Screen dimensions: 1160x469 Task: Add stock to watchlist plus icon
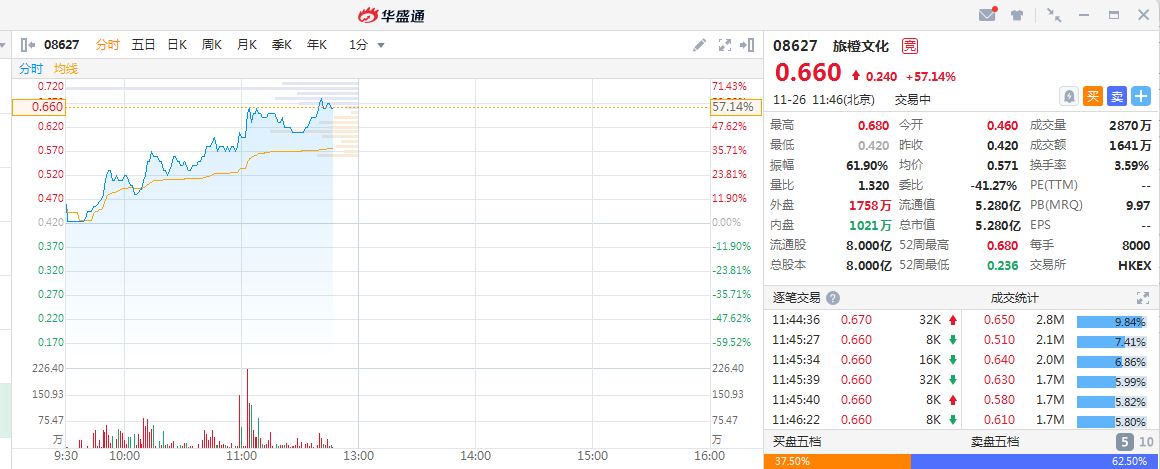pos(1141,96)
